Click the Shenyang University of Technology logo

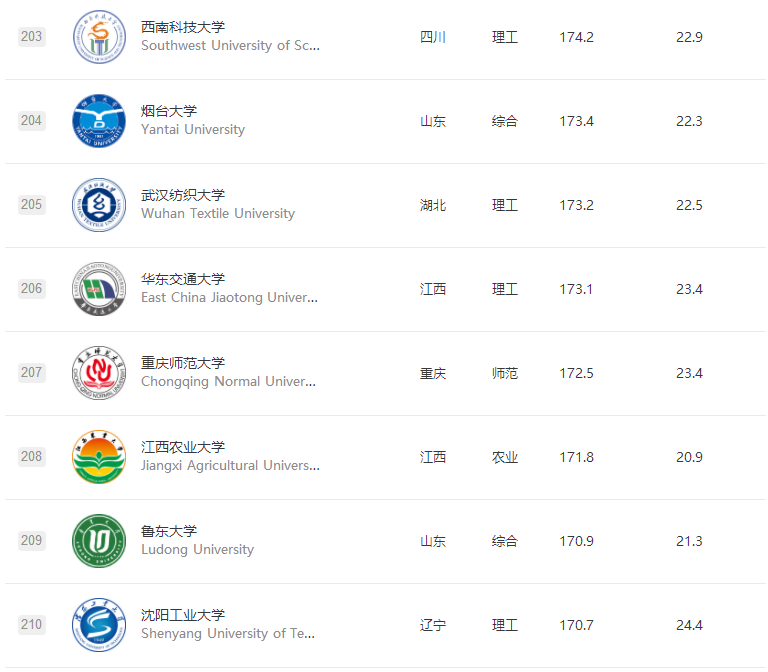tap(99, 625)
